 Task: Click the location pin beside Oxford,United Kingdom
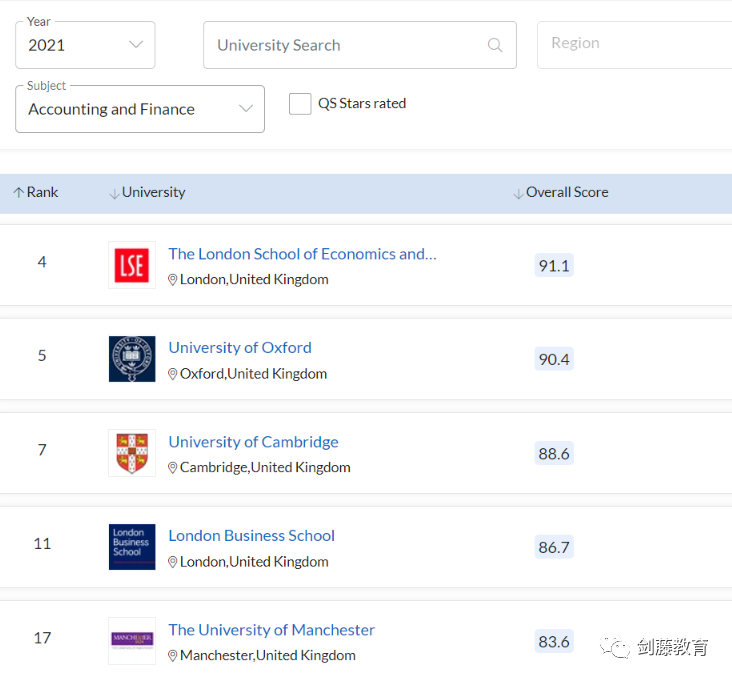pos(172,374)
